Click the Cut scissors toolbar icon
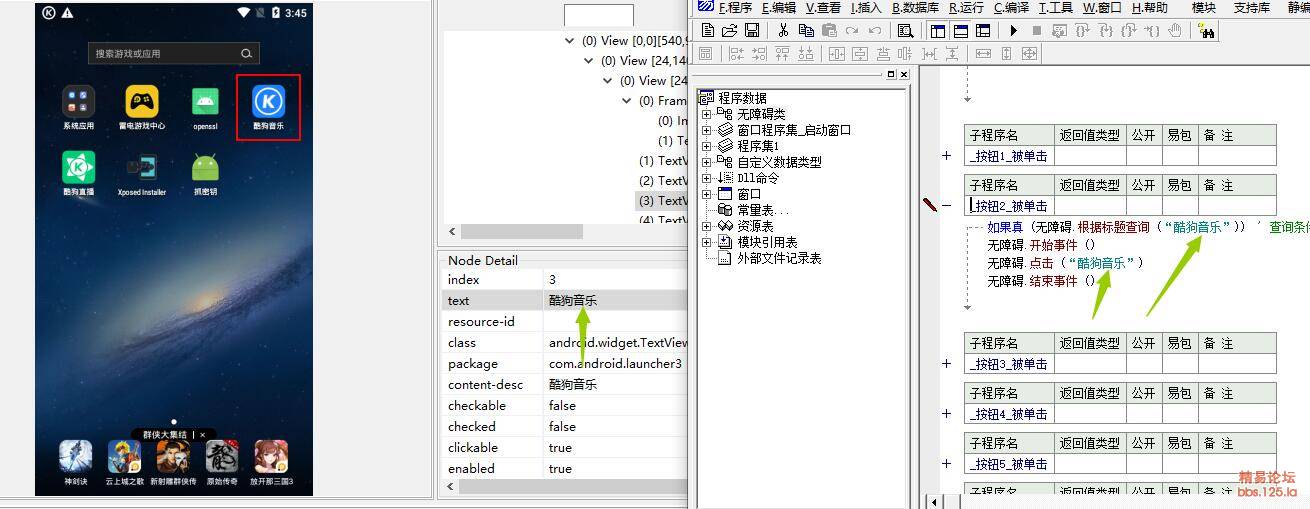This screenshot has height=509, width=1310. [x=783, y=31]
